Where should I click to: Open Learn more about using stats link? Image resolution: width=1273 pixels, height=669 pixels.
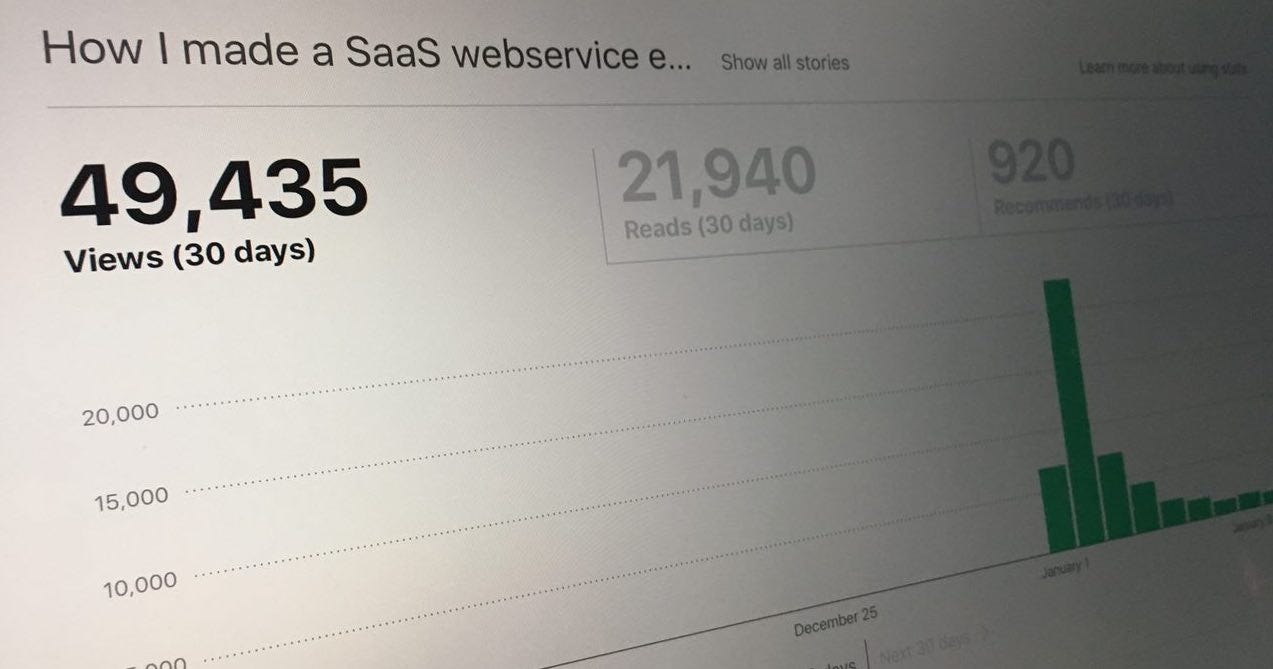1162,68
